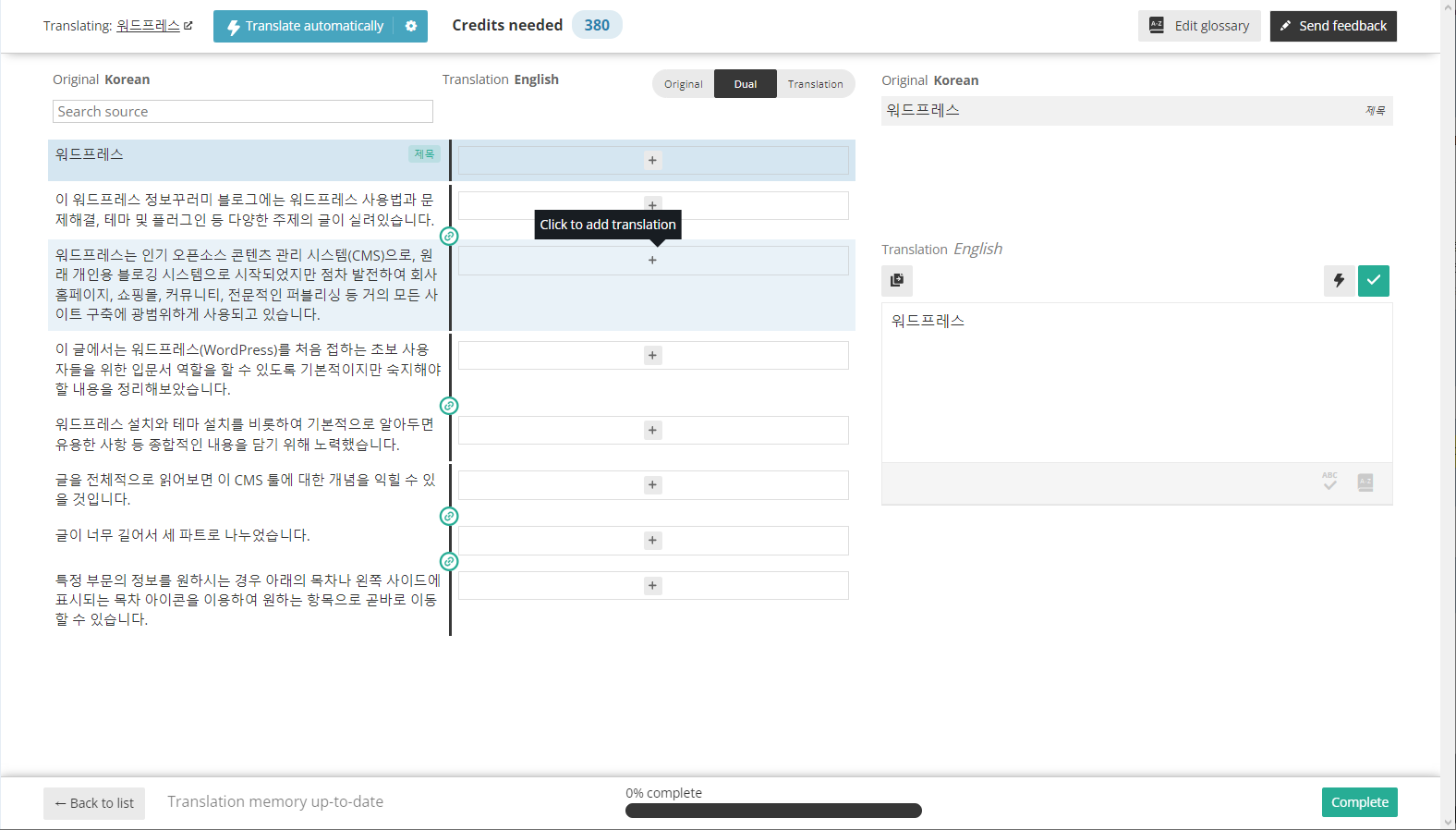Add translation for '워드프레스는 인기 오픈소스' sentence
Viewport: 1456px width, 830px height.
(653, 261)
